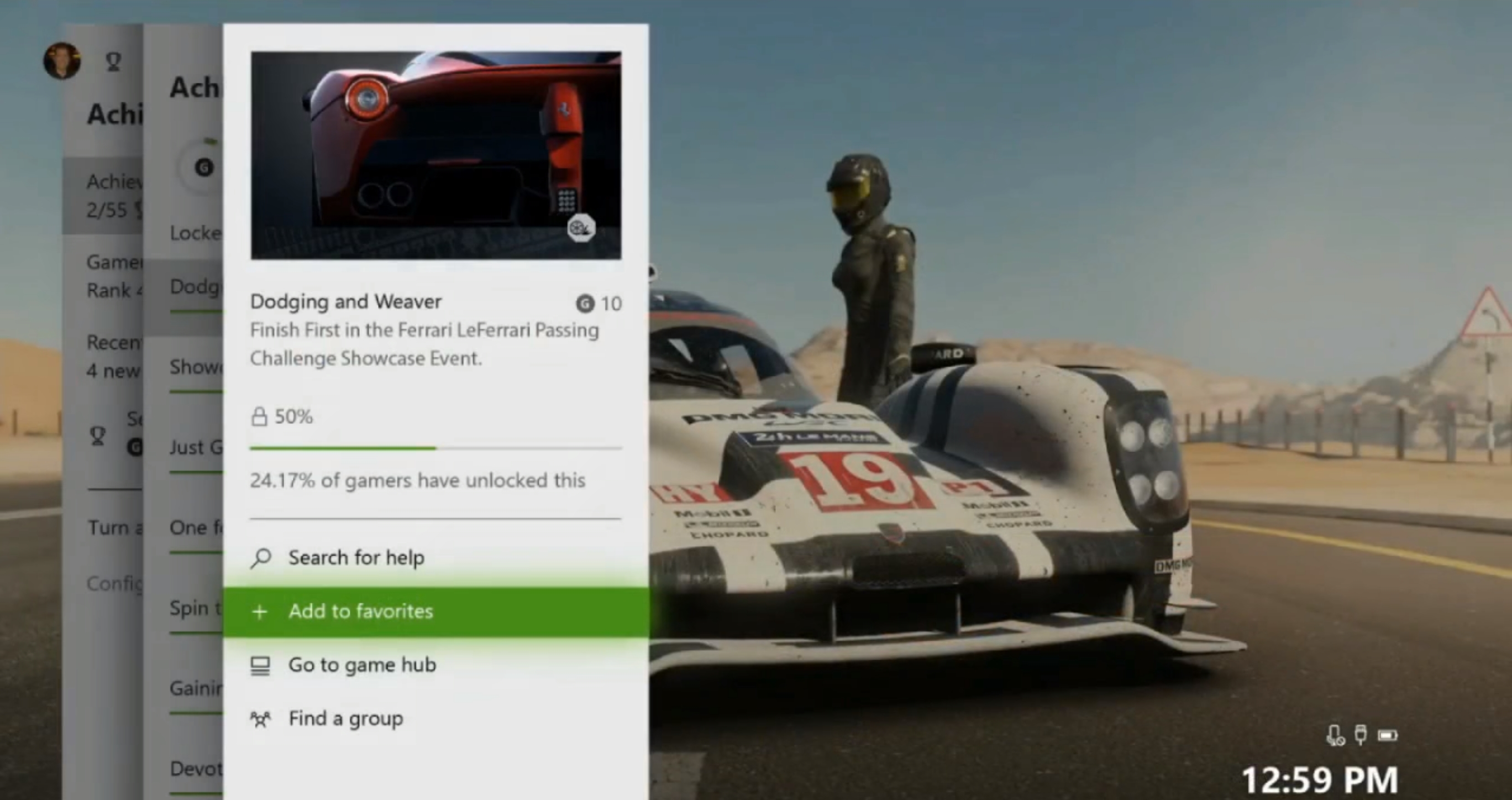Click the trophy icon in the leftmost panel's lower section
This screenshot has width=1512, height=800.
[x=97, y=436]
